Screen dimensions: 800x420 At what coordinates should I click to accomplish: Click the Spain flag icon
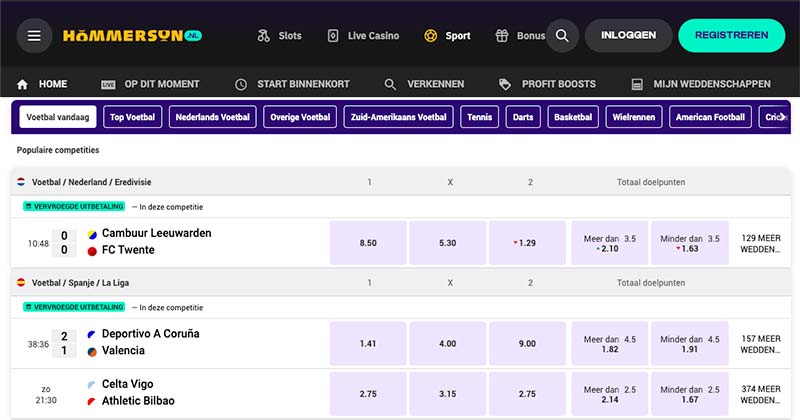[x=21, y=282]
